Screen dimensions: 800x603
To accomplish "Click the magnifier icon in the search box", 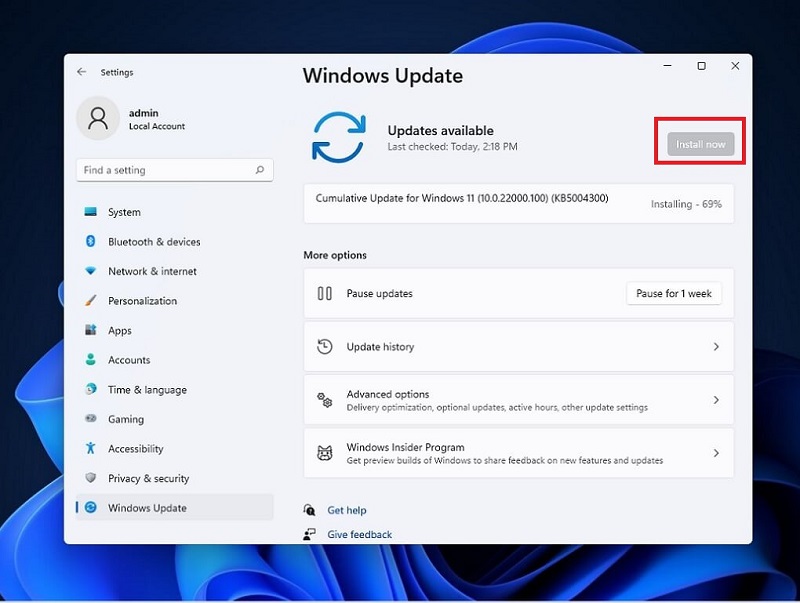I will 260,170.
